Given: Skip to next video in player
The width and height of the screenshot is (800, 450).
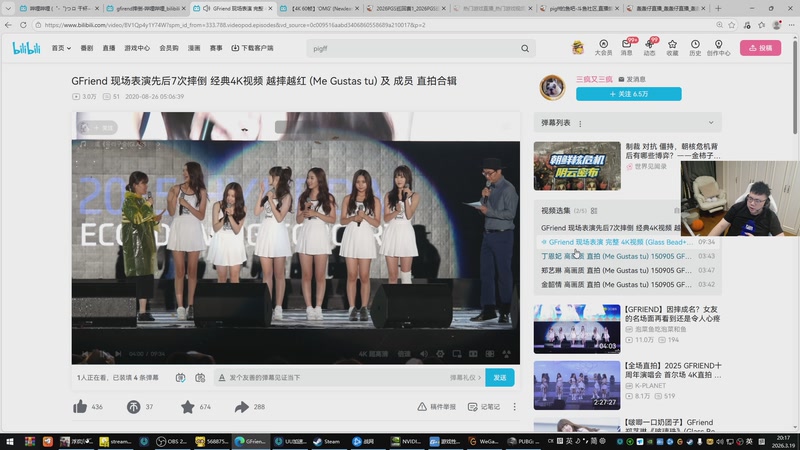Looking at the screenshot, I should (118, 354).
